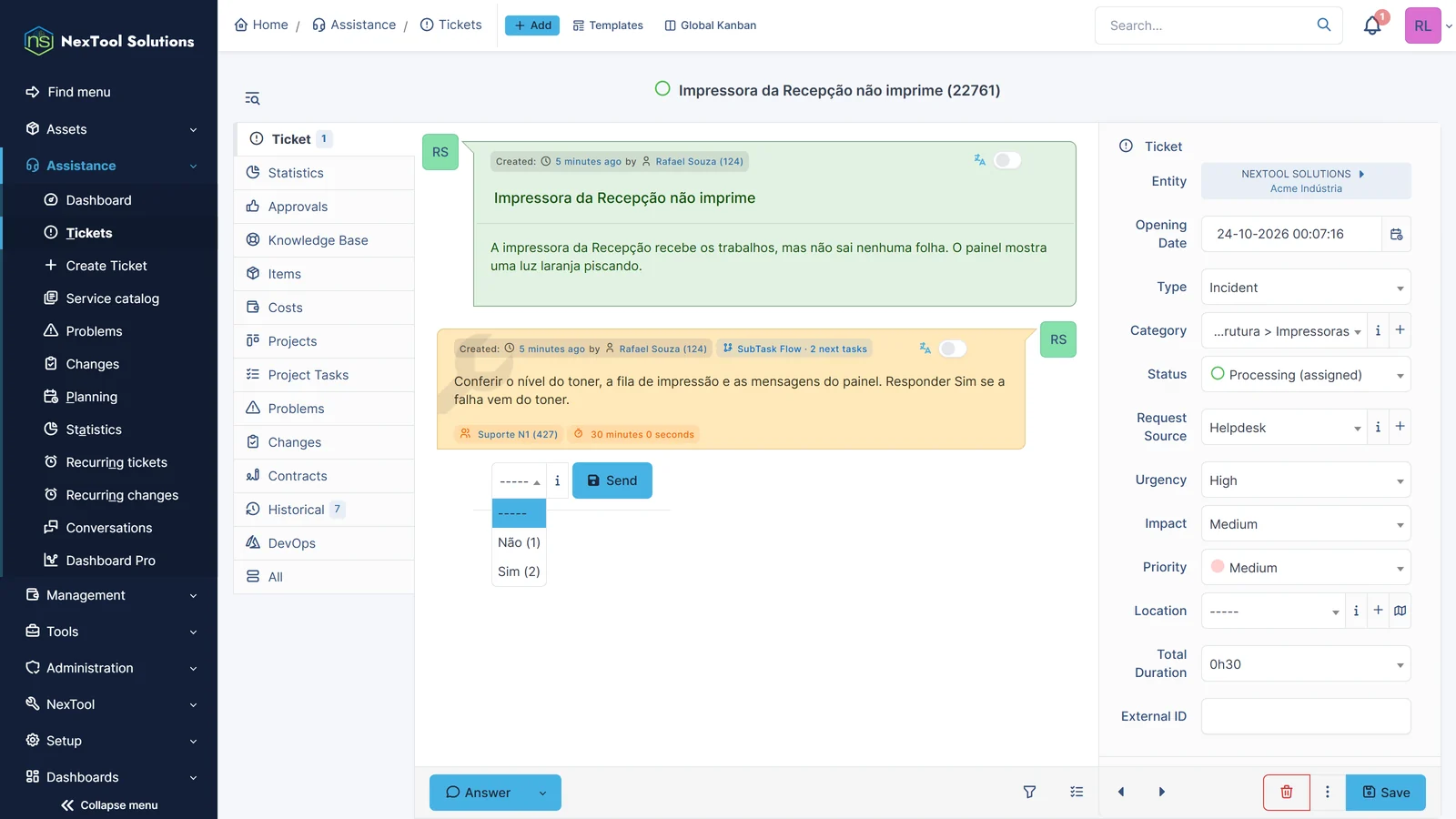Viewport: 1456px width, 819px height.
Task: Open the Urgency dropdown set to High
Action: pos(1306,480)
